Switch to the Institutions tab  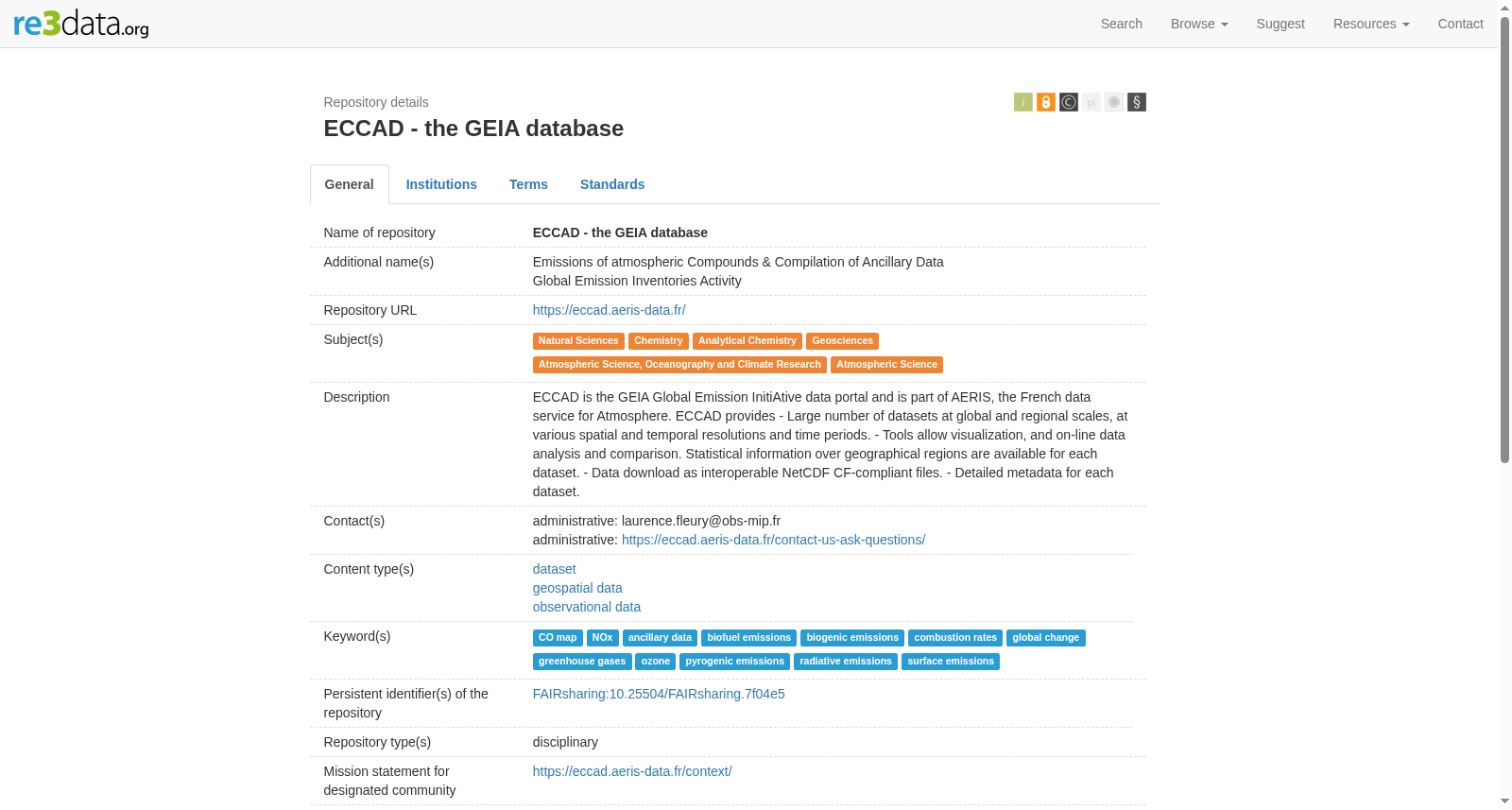(441, 184)
